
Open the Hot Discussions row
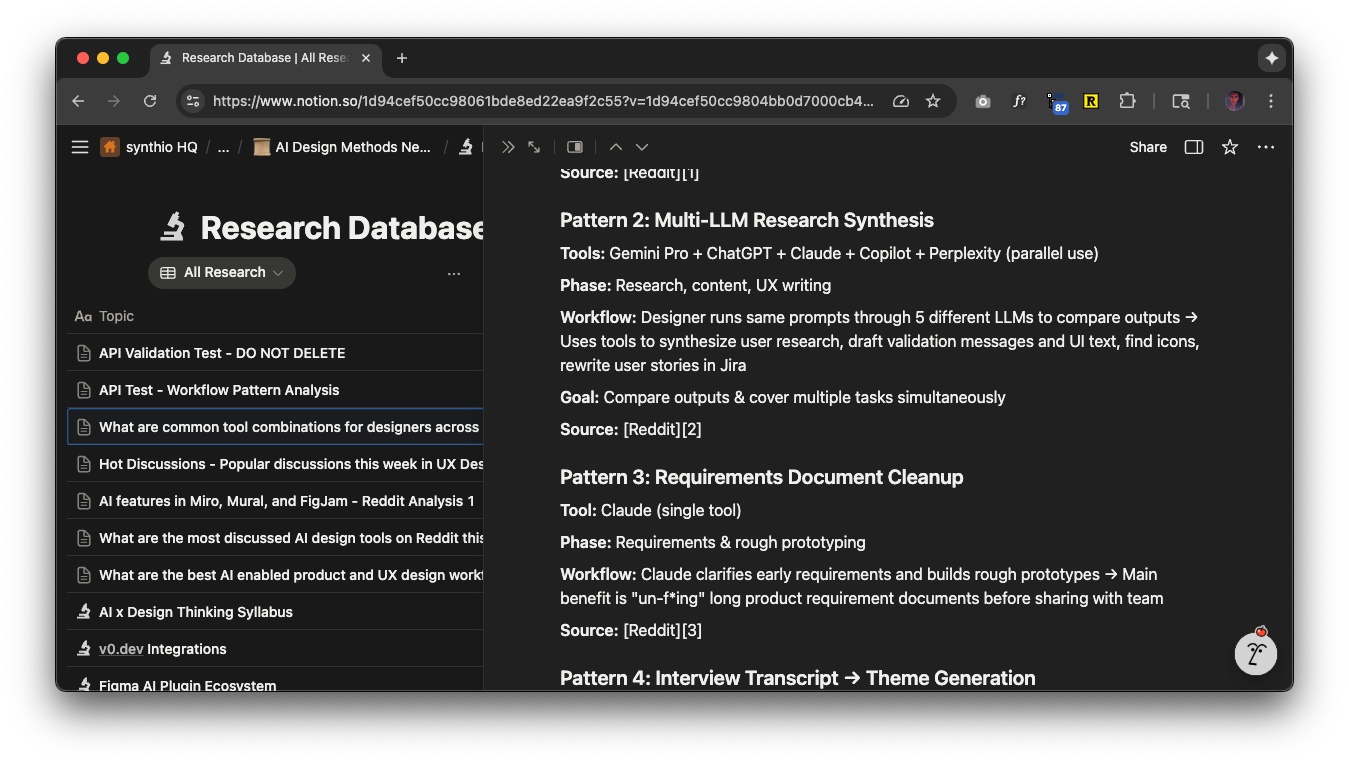point(275,464)
